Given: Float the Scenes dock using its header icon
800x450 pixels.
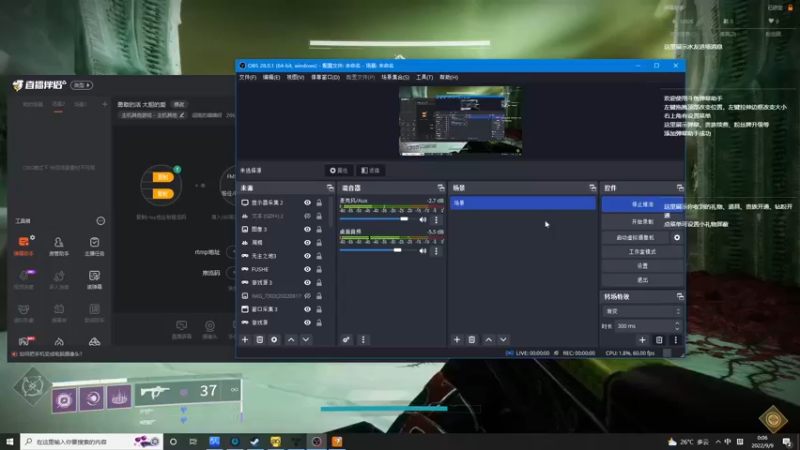Looking at the screenshot, I should click(x=592, y=188).
